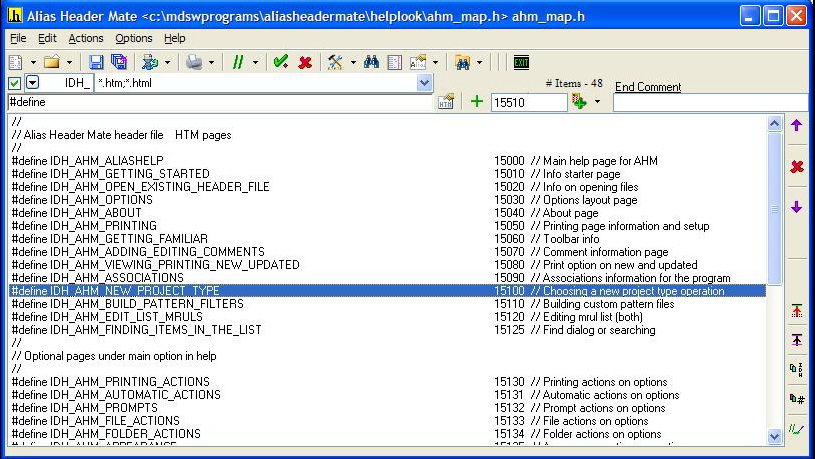The image size is (815, 459).
Task: Click the 15510 number input field
Action: pyautogui.click(x=529, y=102)
